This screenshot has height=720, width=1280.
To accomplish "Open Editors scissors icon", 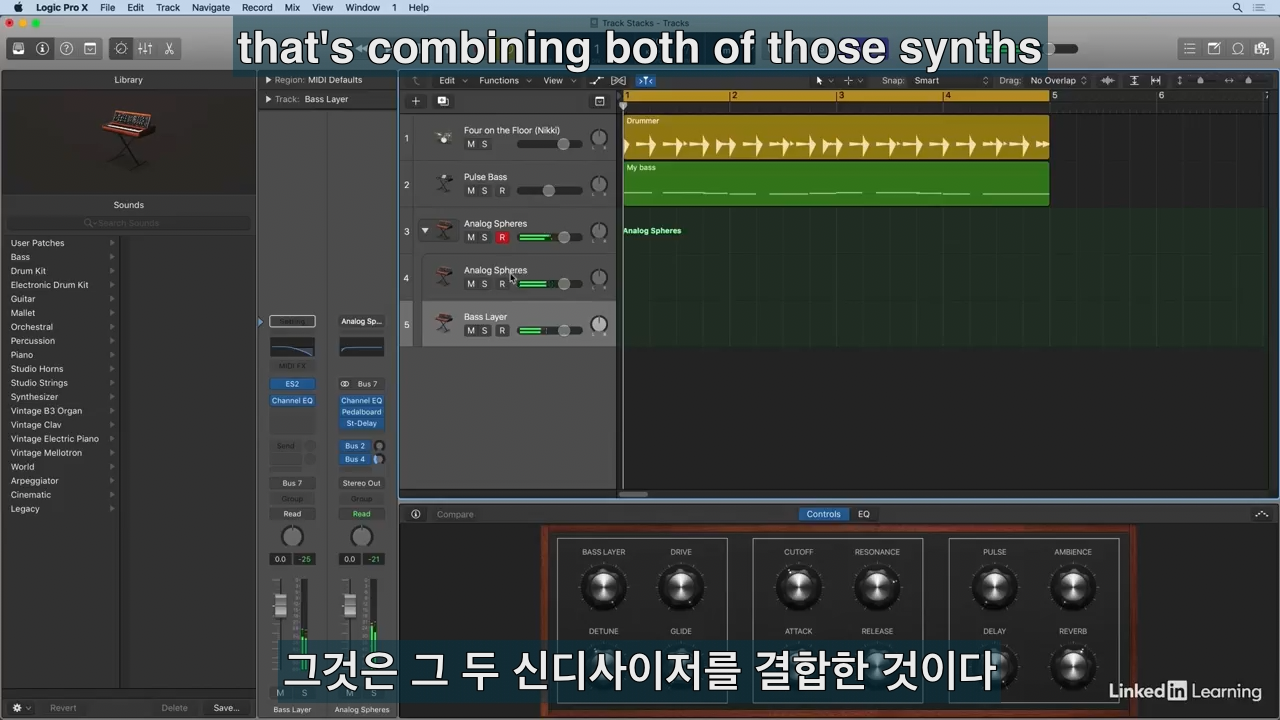I will pyautogui.click(x=169, y=48).
